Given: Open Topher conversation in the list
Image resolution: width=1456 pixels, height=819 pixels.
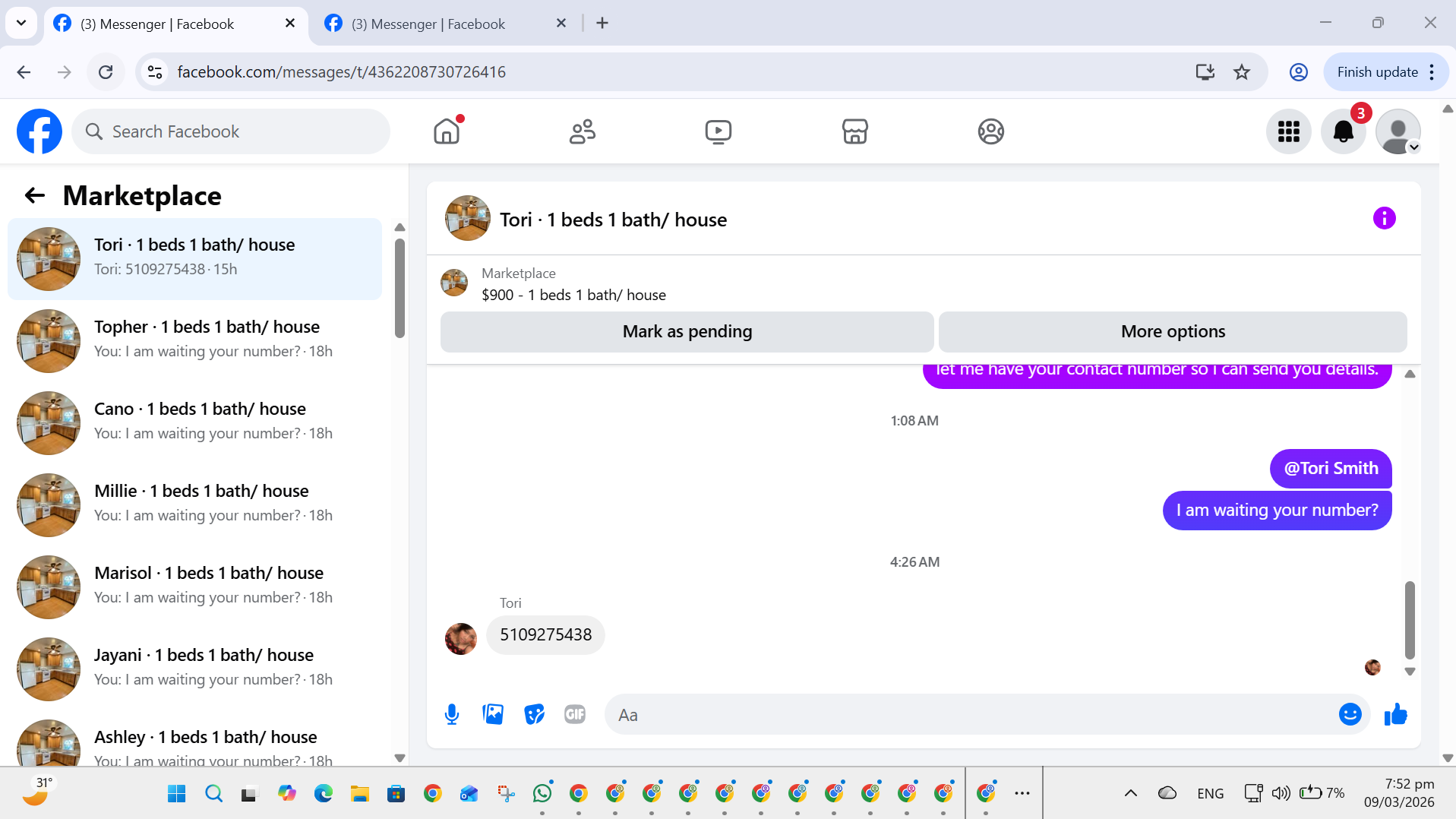Looking at the screenshot, I should tap(194, 340).
